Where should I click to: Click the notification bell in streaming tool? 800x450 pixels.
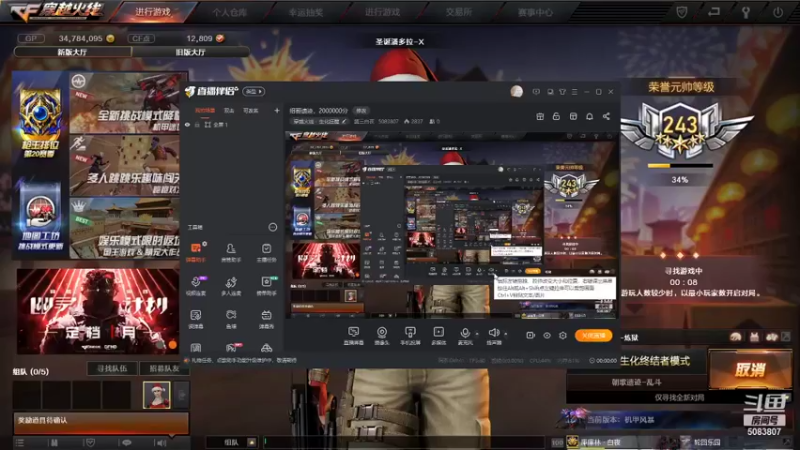[x=589, y=116]
